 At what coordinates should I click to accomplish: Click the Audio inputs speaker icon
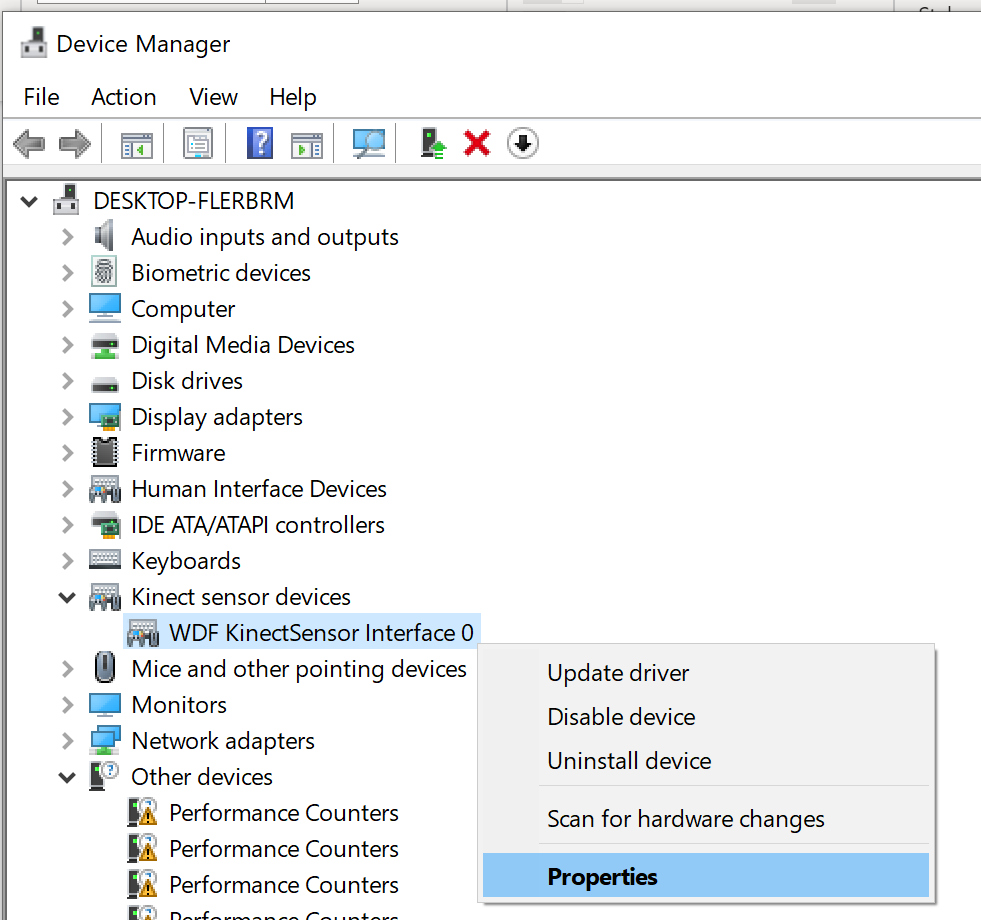pyautogui.click(x=104, y=236)
